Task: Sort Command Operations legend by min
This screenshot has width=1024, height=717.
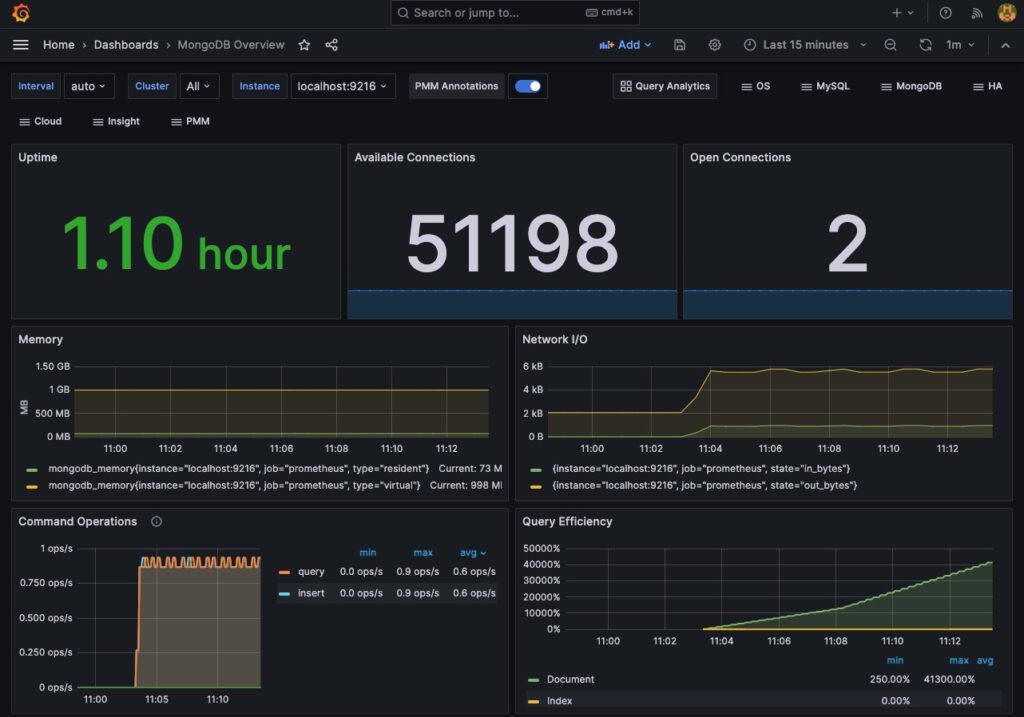Action: point(368,552)
